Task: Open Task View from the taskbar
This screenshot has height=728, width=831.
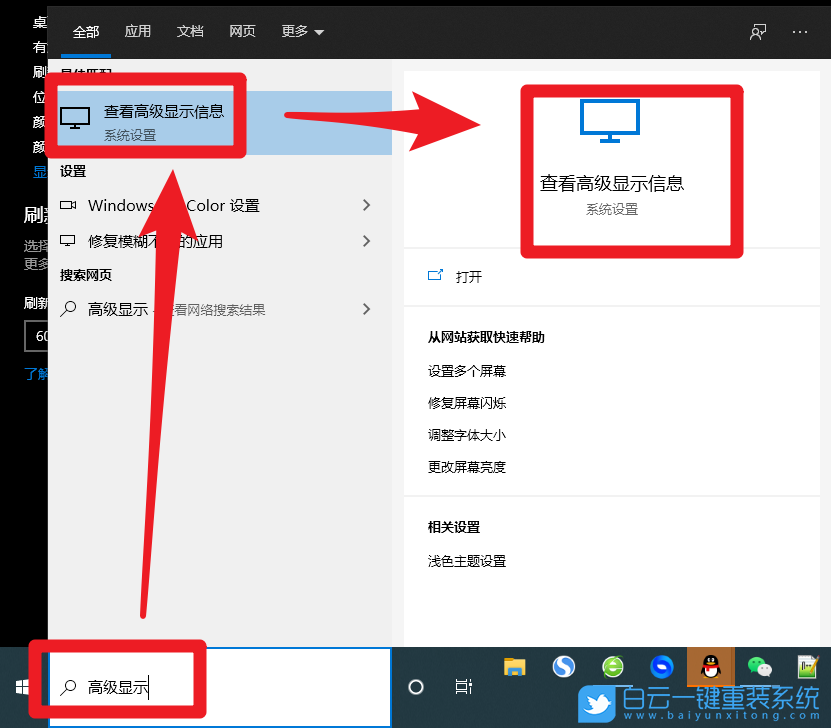Action: click(463, 687)
